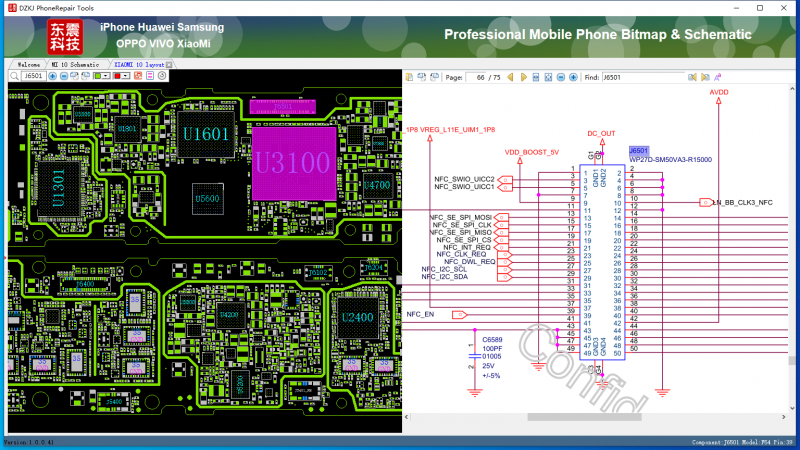The height and width of the screenshot is (450, 800).
Task: Click the search magnifier icon beside J6501
Action: [14, 76]
